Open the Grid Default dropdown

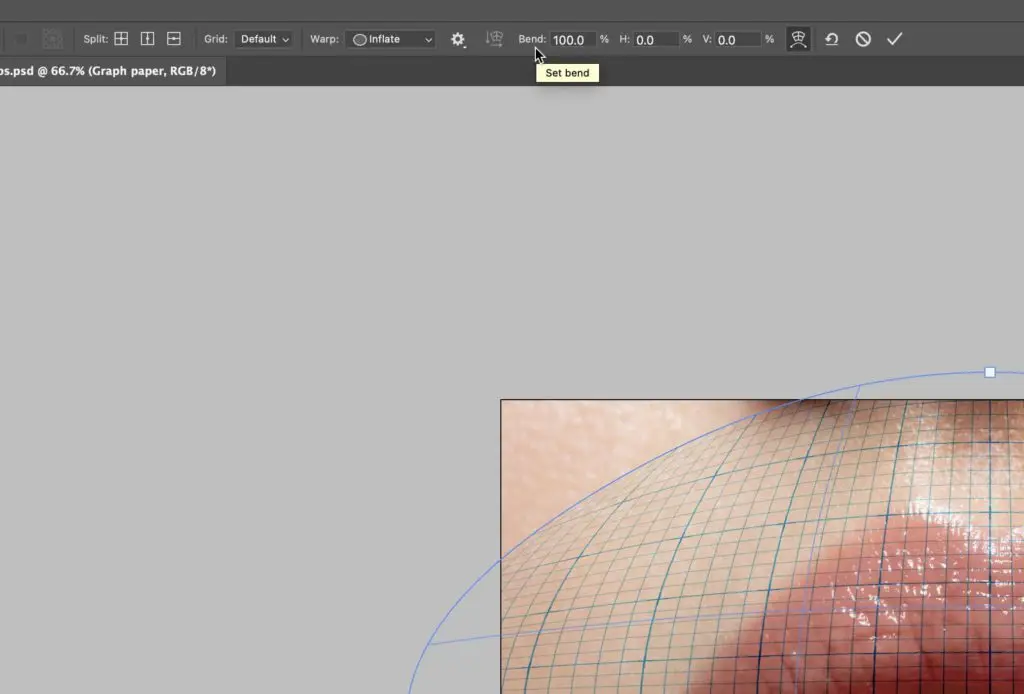point(264,39)
